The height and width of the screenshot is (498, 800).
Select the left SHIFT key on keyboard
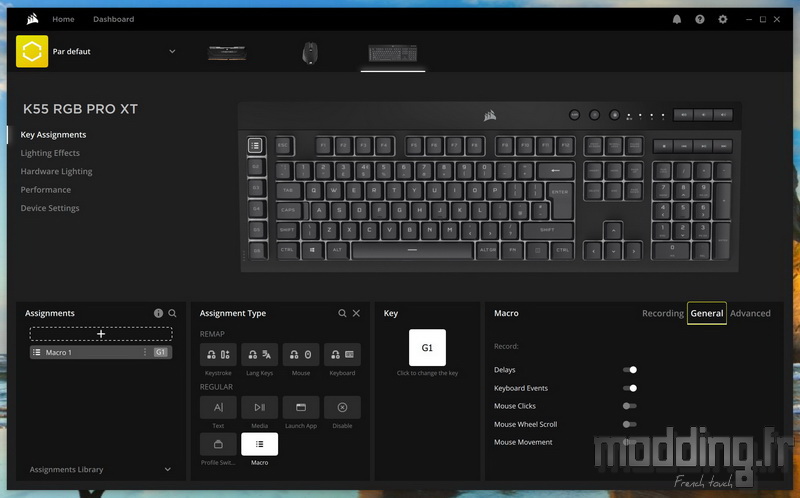point(287,230)
